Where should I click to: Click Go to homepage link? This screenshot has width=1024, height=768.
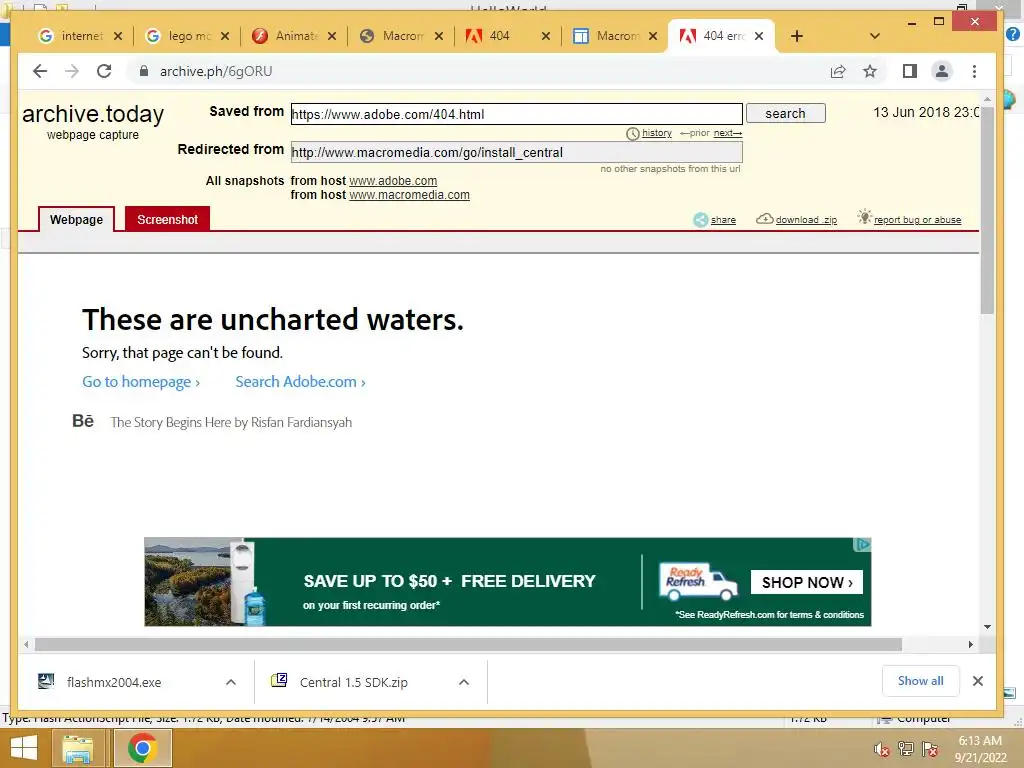(141, 382)
